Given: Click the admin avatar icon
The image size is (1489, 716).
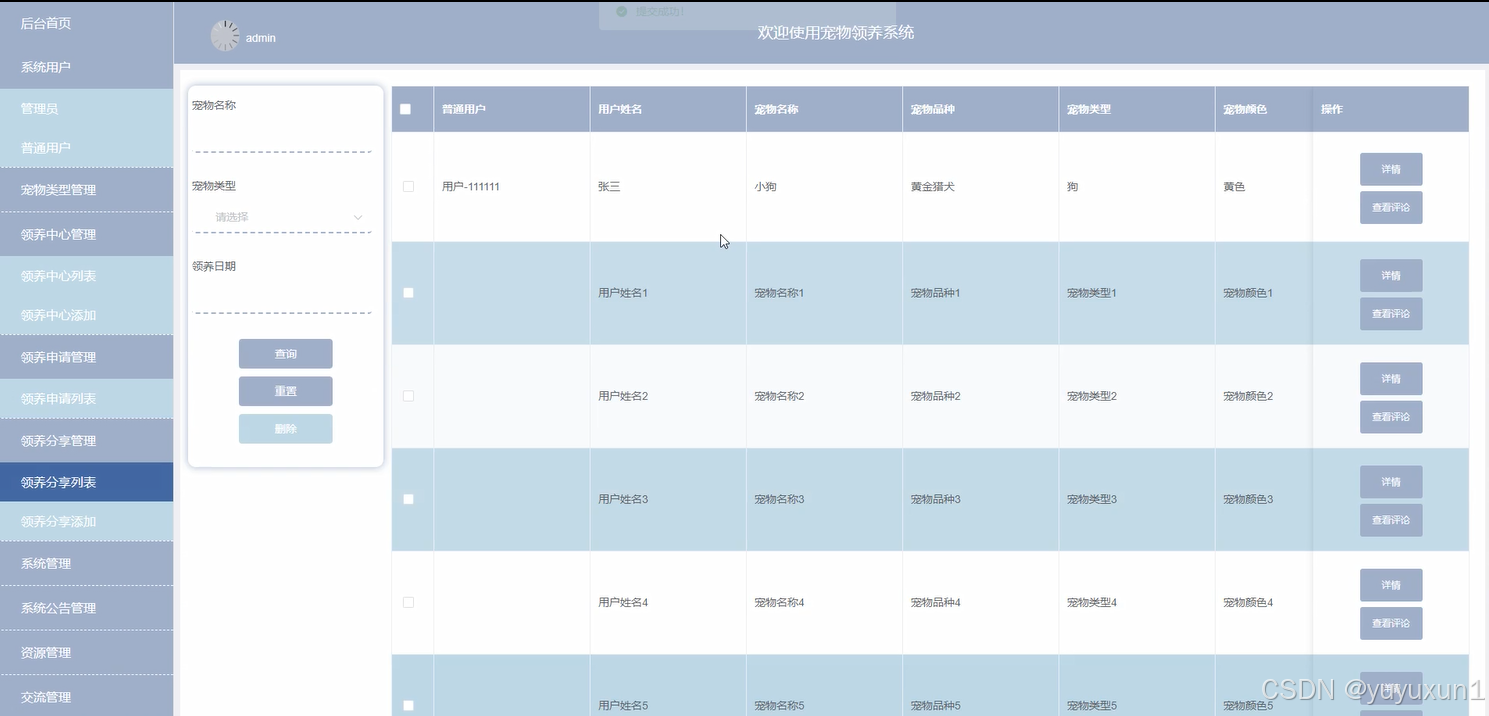Looking at the screenshot, I should (x=225, y=36).
